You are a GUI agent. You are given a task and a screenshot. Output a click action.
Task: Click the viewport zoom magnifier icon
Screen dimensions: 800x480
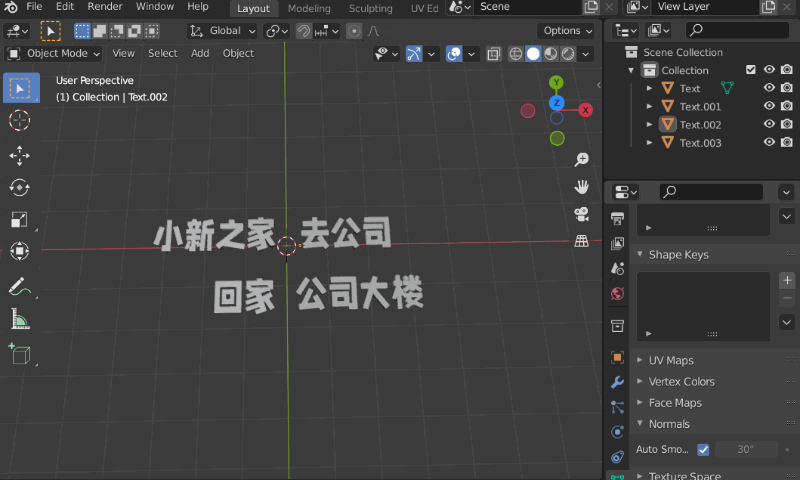[x=581, y=160]
